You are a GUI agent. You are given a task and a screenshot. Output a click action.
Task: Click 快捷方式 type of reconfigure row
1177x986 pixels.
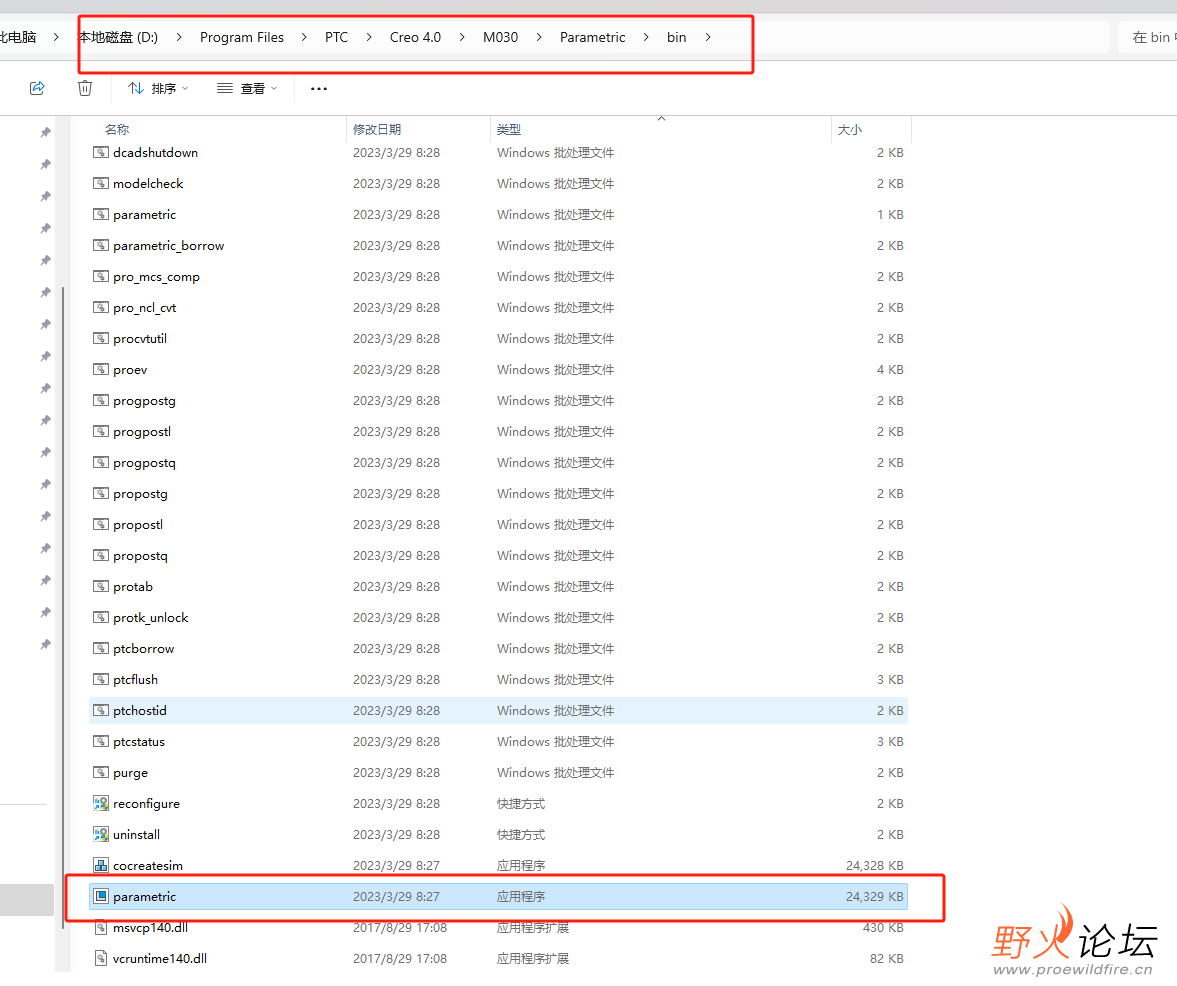click(x=521, y=804)
